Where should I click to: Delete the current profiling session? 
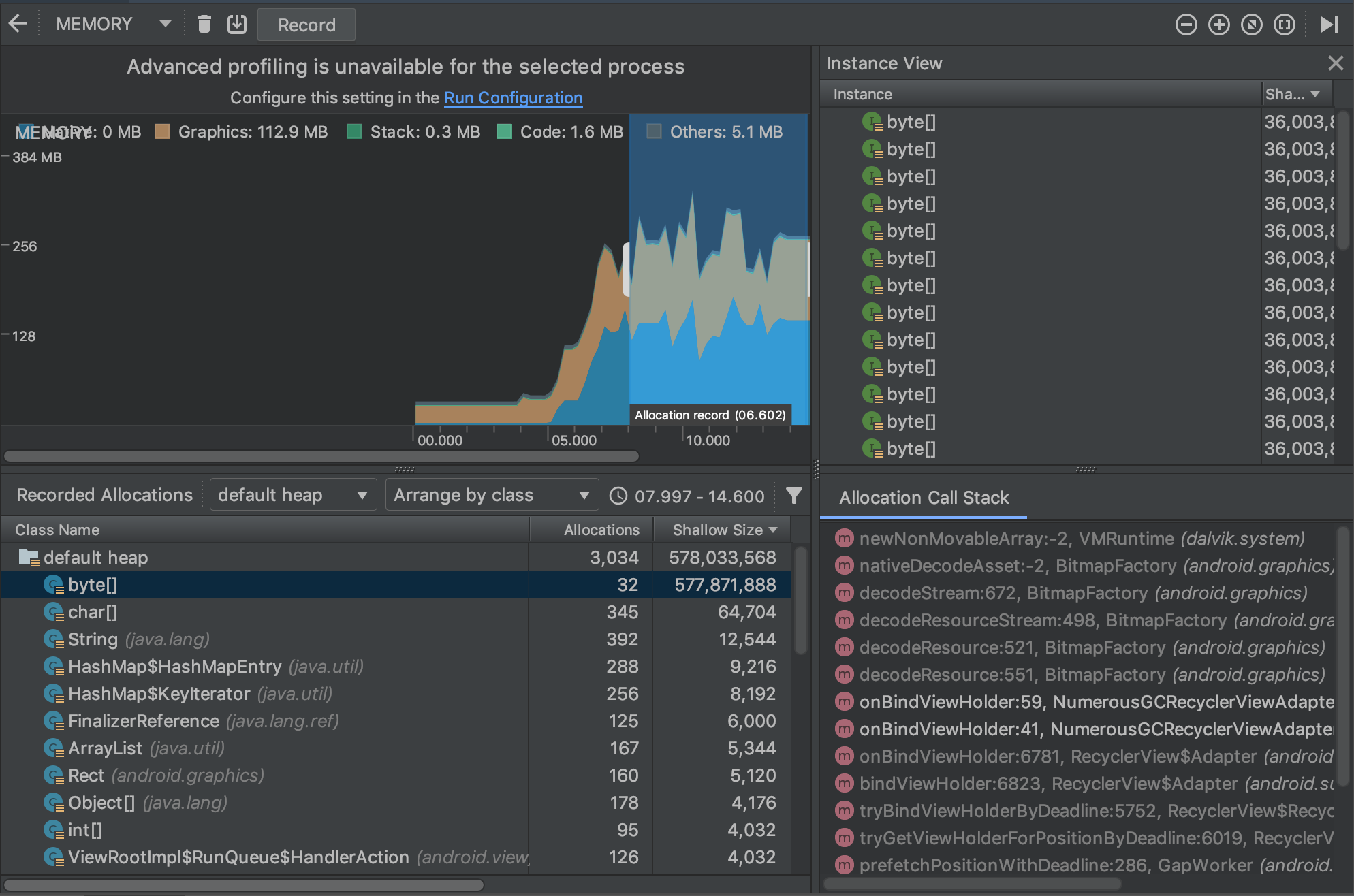204,24
